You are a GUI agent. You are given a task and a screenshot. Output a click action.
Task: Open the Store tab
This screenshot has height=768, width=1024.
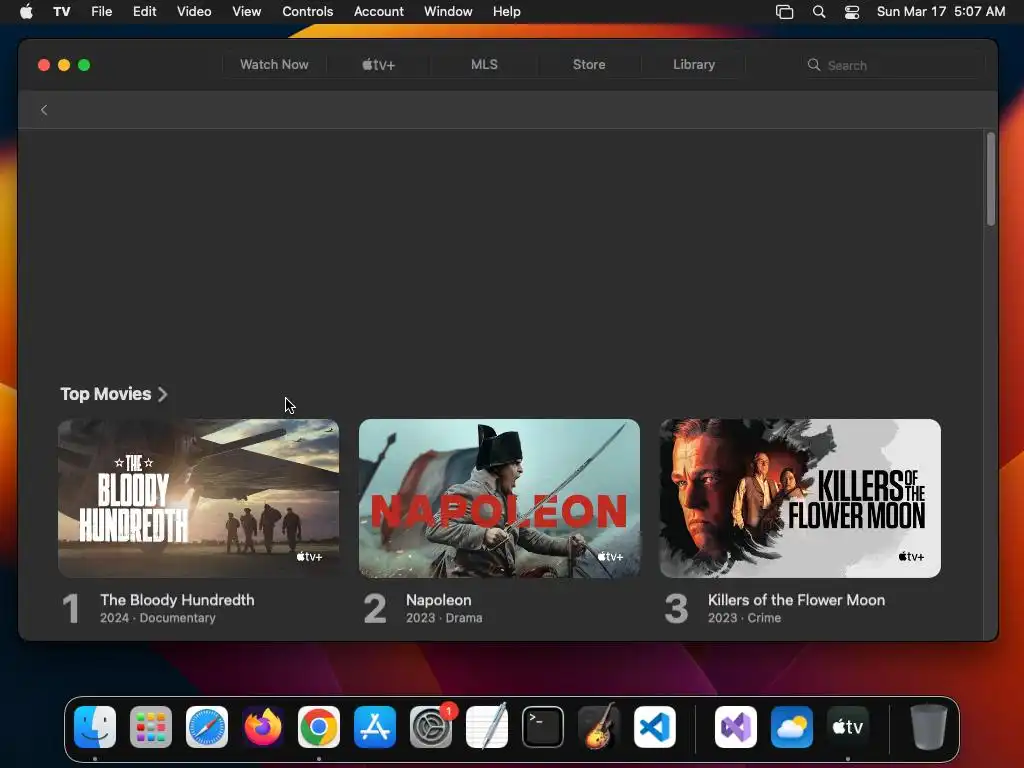pos(589,65)
